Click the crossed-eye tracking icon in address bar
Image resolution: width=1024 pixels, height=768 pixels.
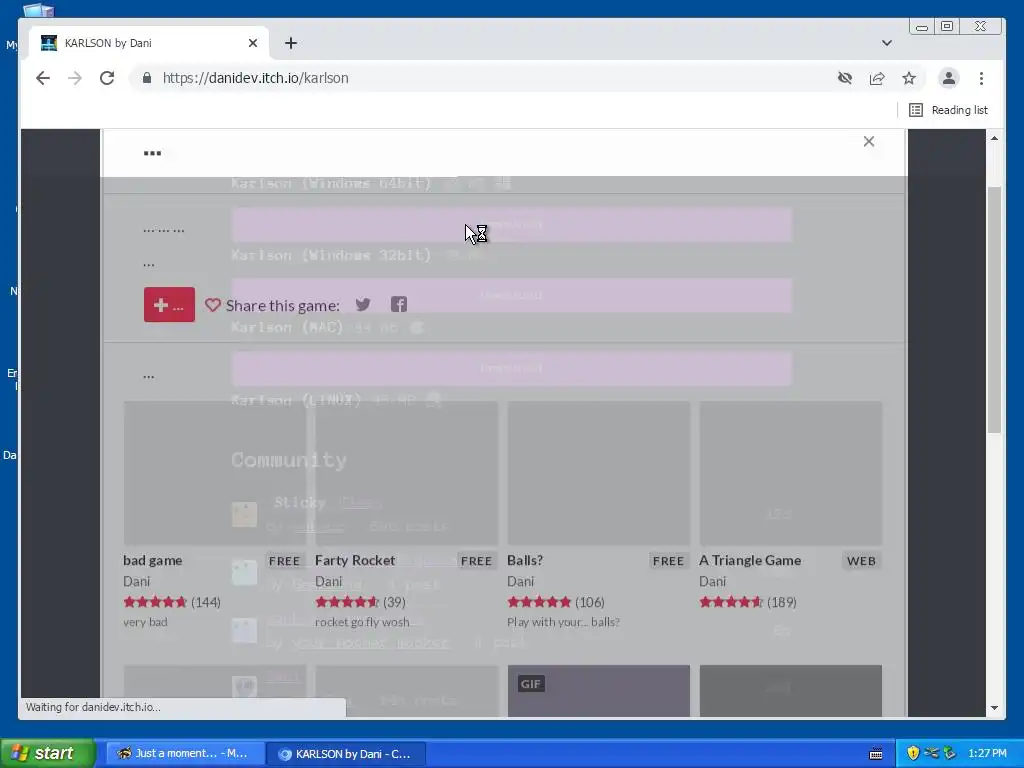coord(845,78)
